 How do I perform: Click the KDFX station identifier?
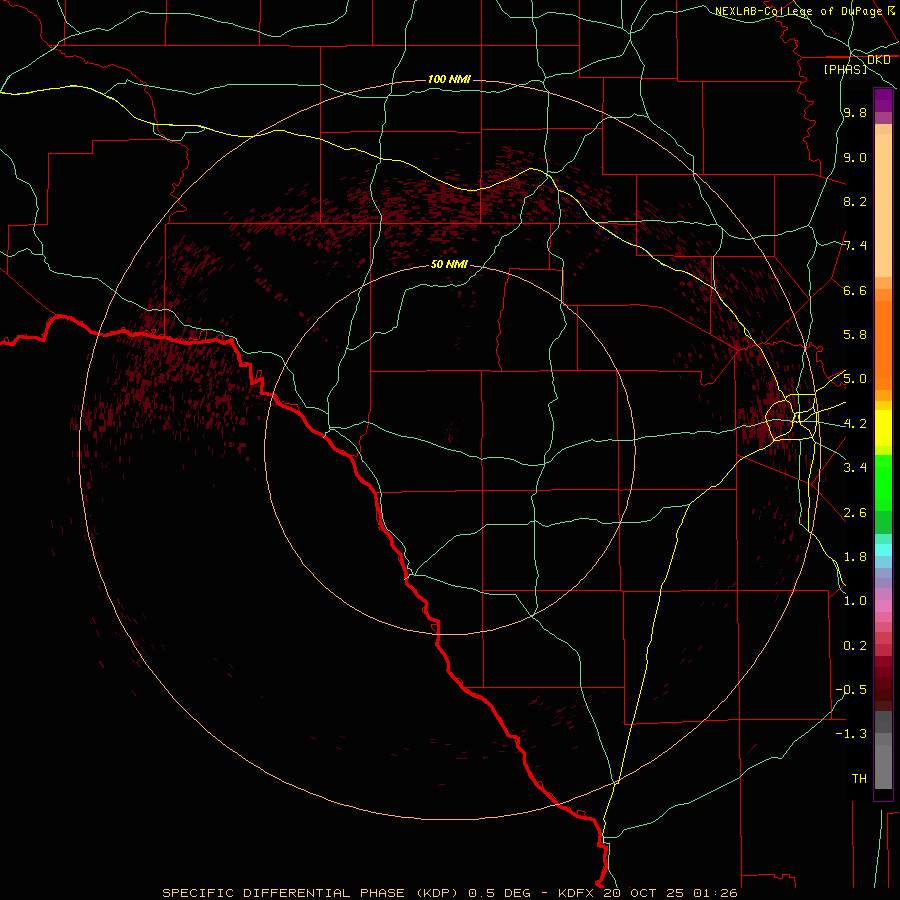point(576,893)
